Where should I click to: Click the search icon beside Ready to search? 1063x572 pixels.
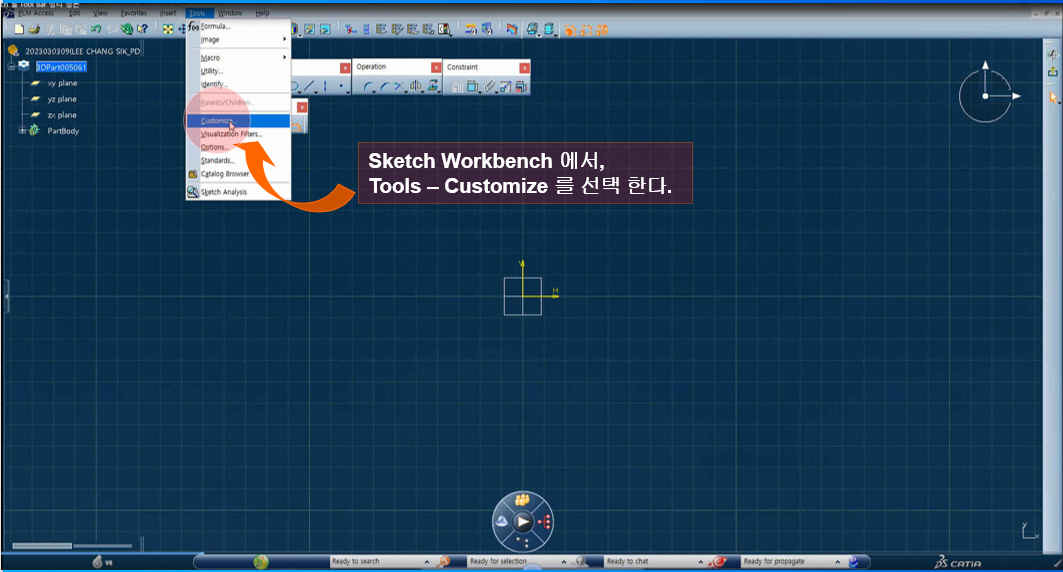pyautogui.click(x=443, y=562)
